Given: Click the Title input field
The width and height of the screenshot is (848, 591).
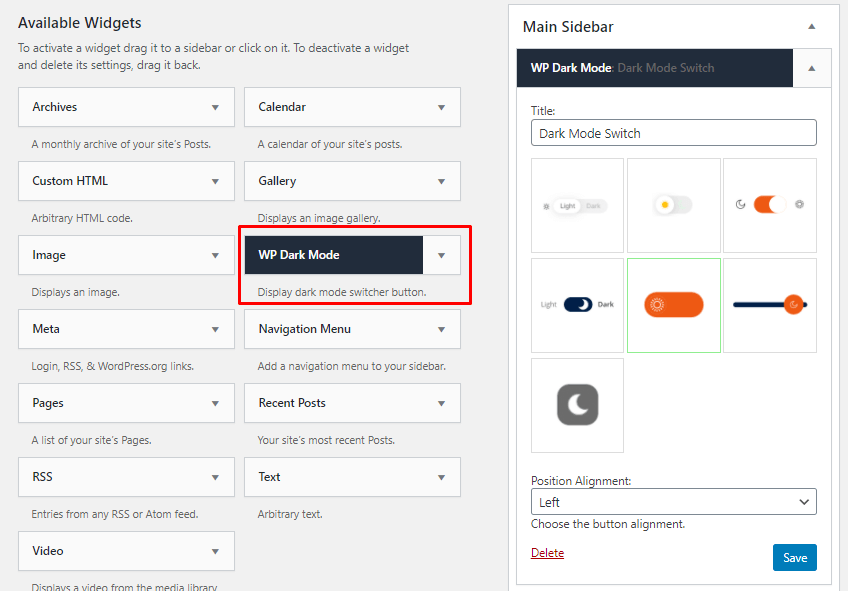Looking at the screenshot, I should [x=673, y=133].
